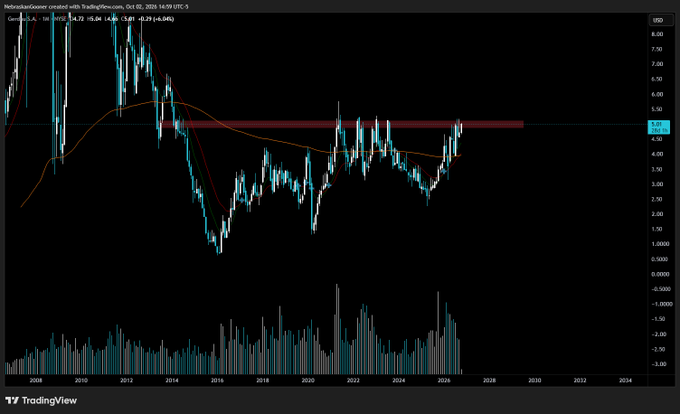Click the 7.00 price axis label
Image resolution: width=680 pixels, height=414 pixels.
pyautogui.click(x=657, y=64)
